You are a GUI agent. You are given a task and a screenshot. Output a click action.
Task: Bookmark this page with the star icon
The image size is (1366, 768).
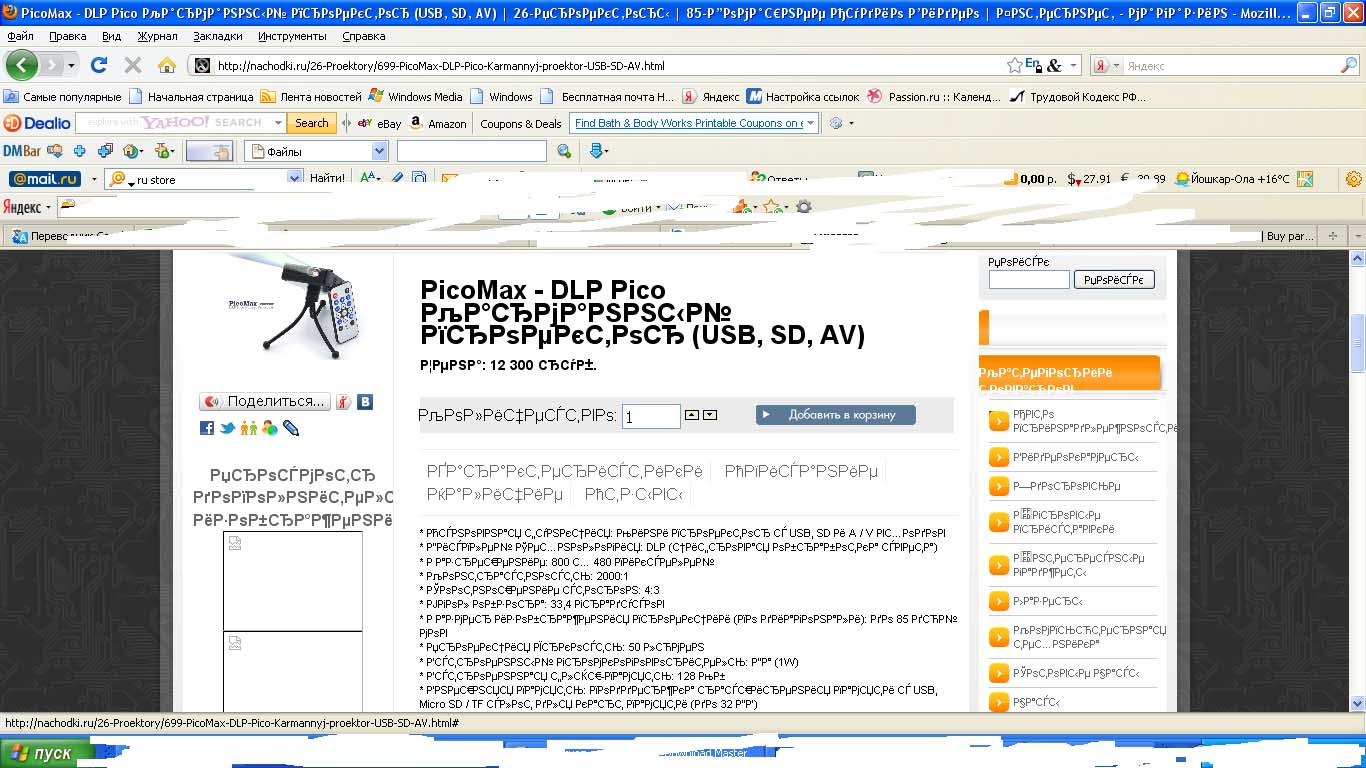click(x=1015, y=66)
